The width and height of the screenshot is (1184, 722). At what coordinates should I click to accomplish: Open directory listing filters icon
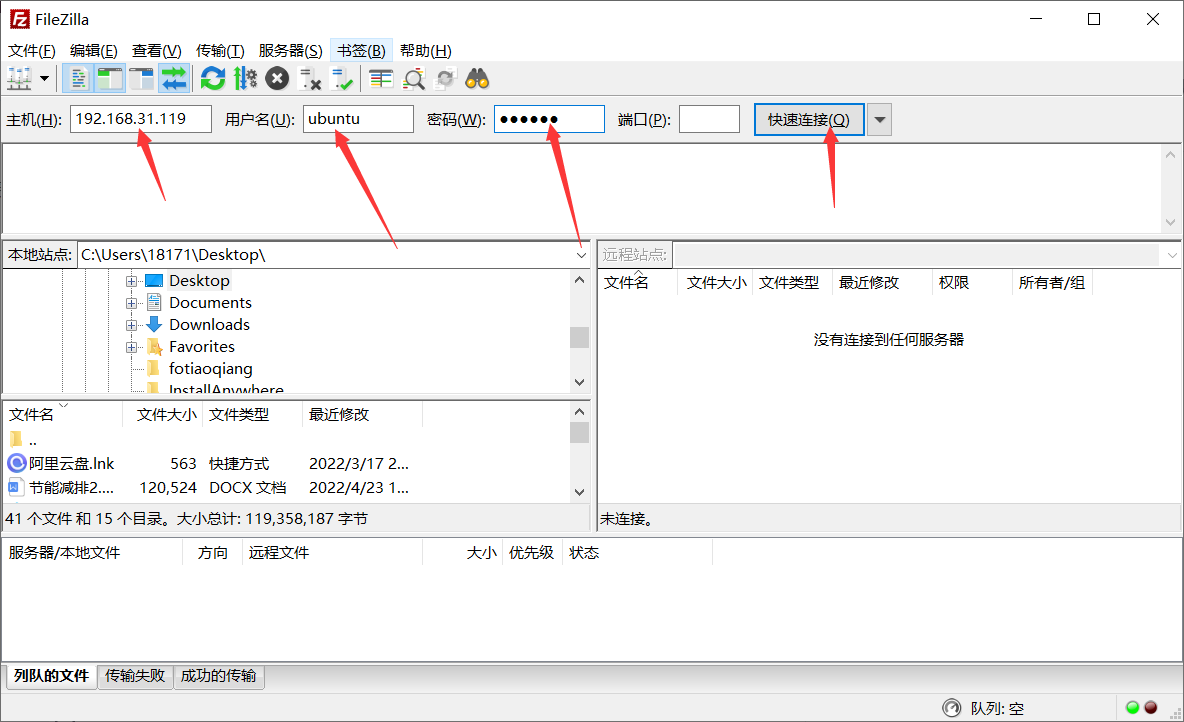tap(381, 79)
